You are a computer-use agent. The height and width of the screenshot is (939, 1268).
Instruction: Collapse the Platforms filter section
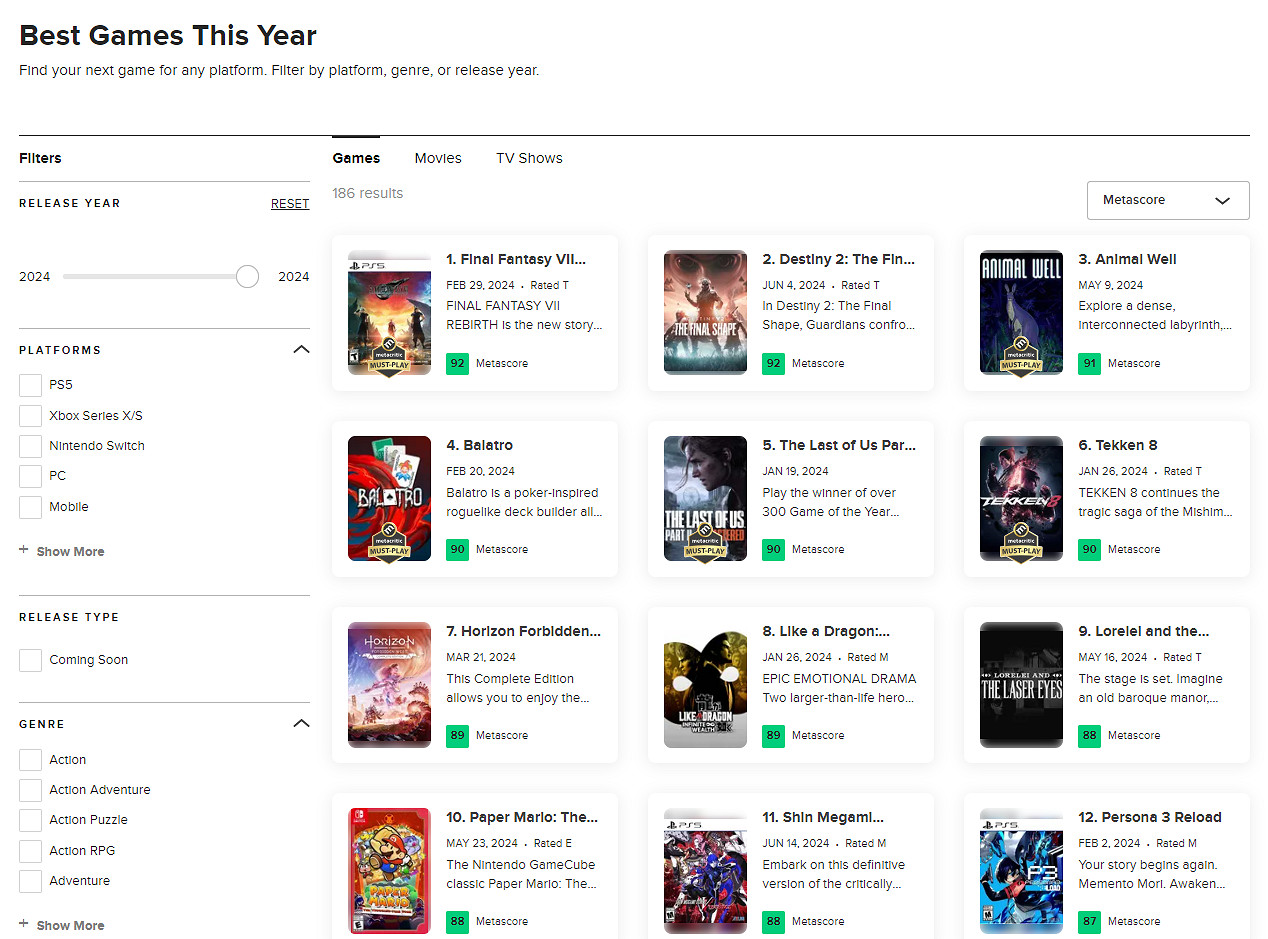301,350
